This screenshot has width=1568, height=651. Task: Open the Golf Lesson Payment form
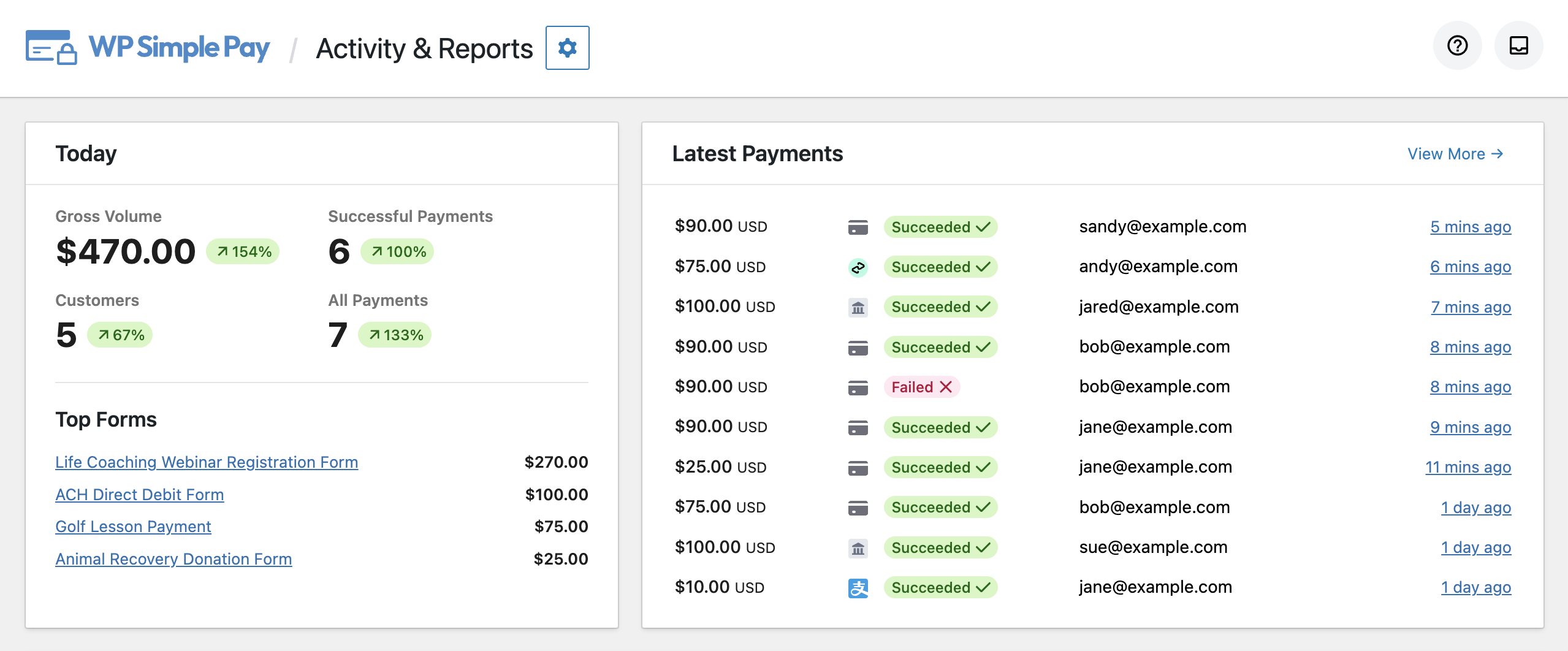133,527
